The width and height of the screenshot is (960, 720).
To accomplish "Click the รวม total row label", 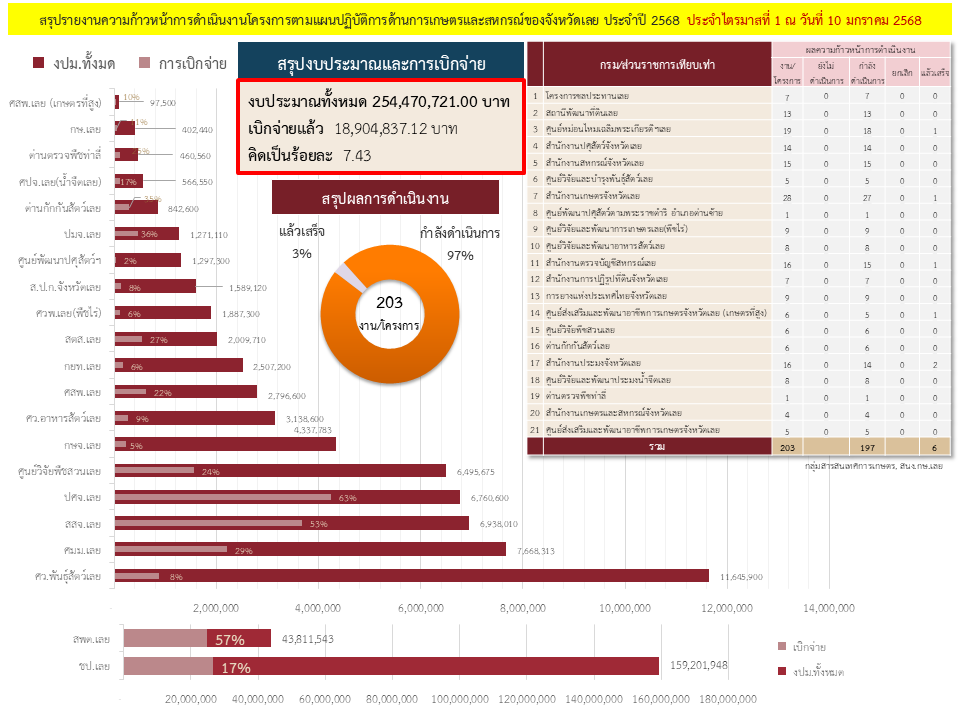I will click(657, 447).
